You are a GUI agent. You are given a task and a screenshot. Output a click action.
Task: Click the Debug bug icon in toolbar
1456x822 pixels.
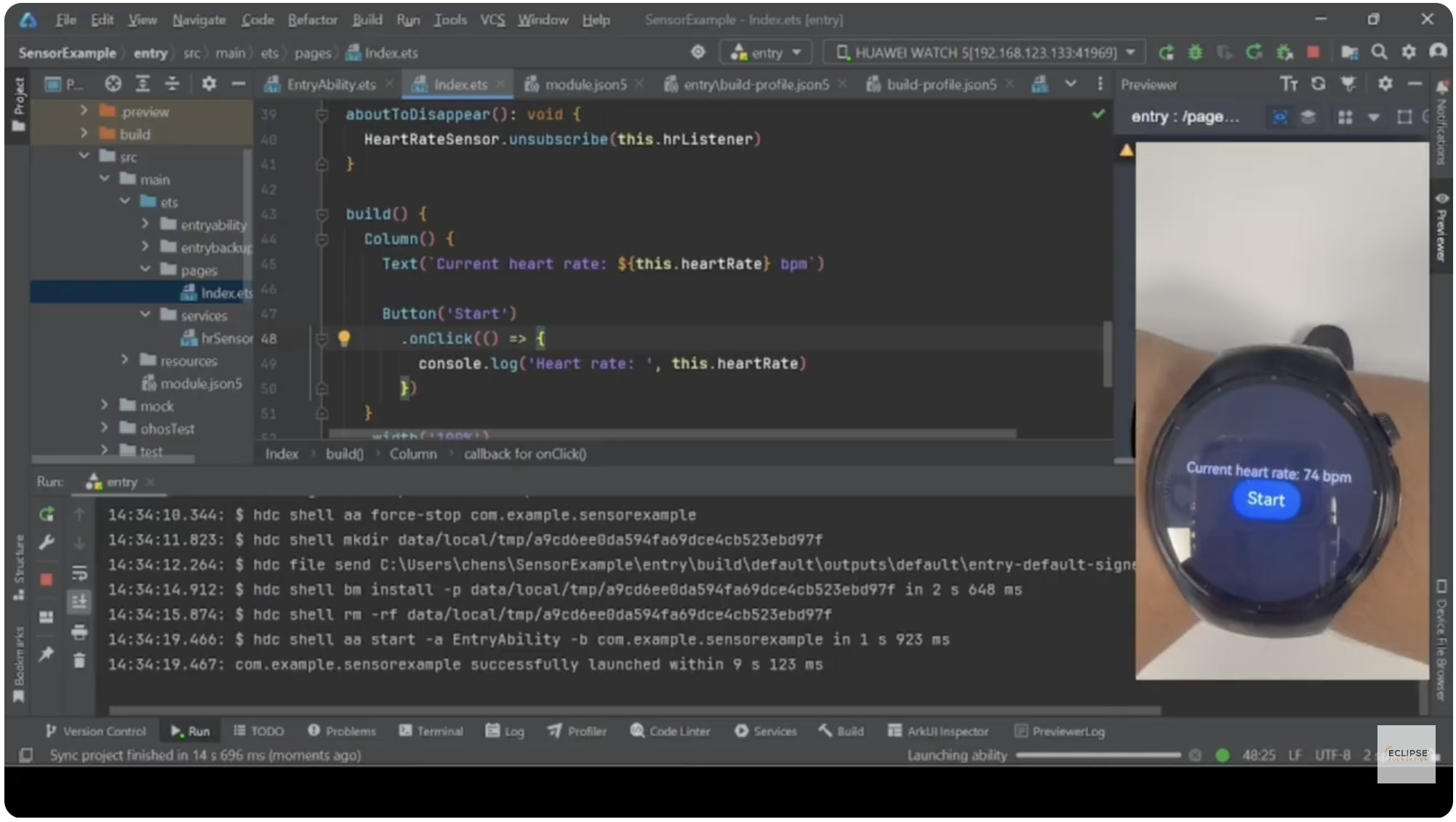[x=1195, y=52]
